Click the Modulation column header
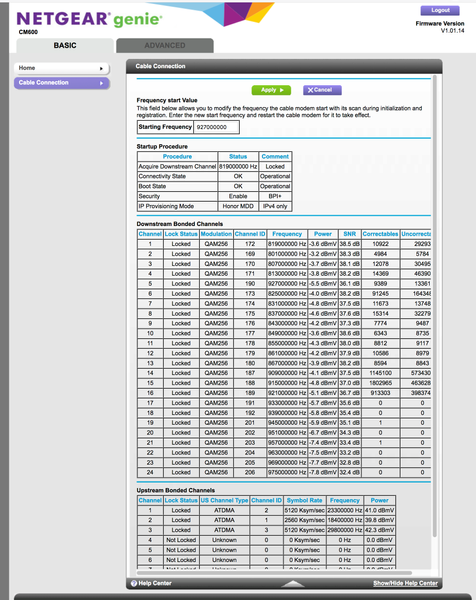Viewport: 476px width, 600px height. (216, 234)
